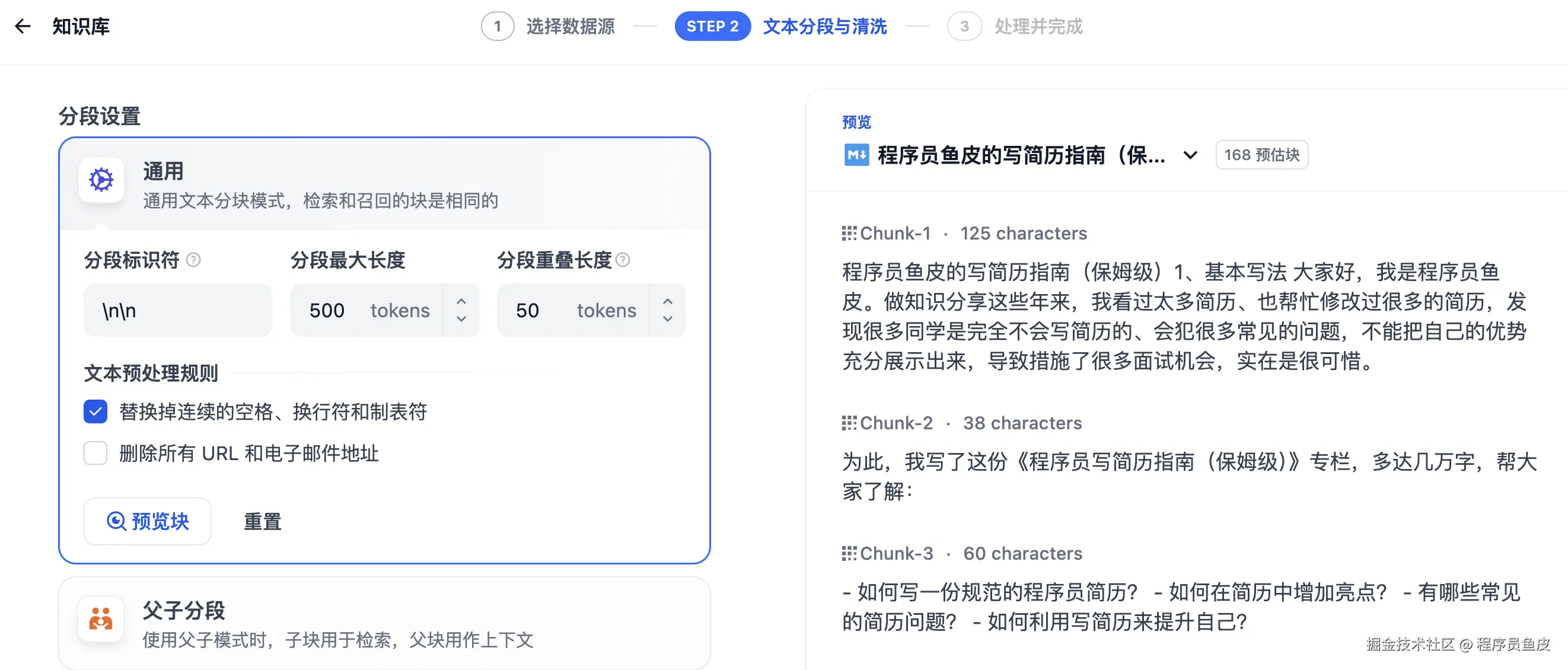The image size is (1568, 670).
Task: Click the 通用 gear mode icon
Action: click(101, 180)
